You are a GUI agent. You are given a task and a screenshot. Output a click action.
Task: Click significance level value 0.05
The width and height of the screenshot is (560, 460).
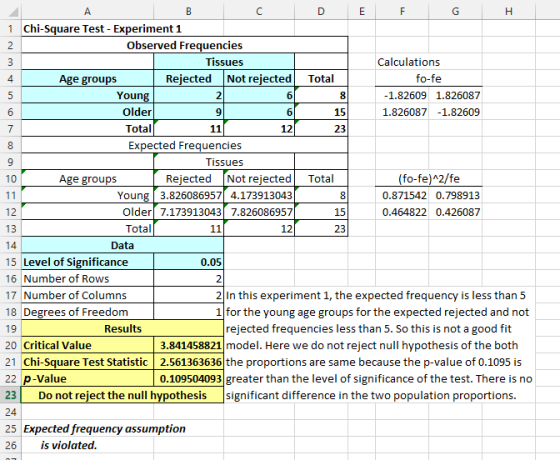189,262
